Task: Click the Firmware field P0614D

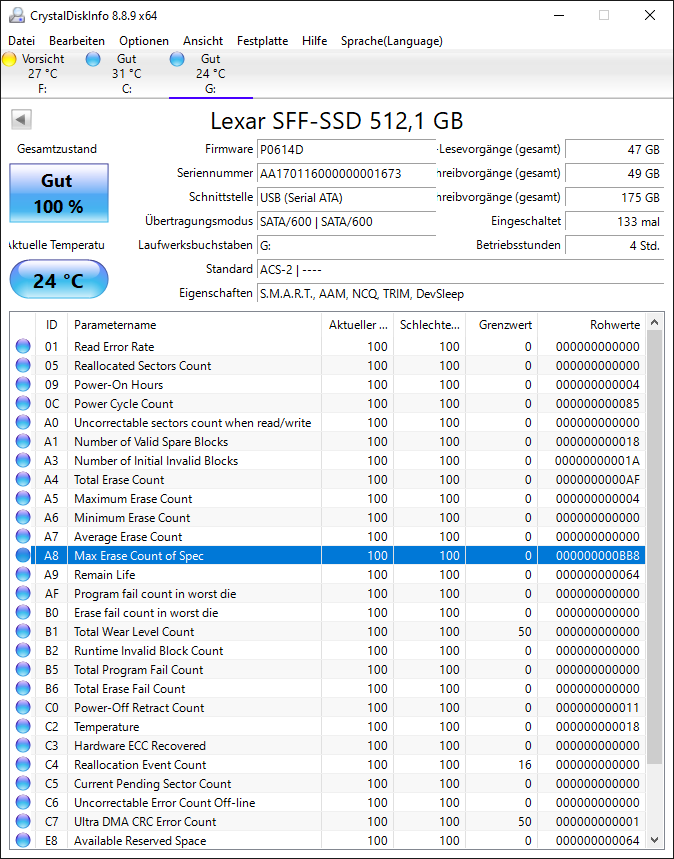Action: (346, 150)
